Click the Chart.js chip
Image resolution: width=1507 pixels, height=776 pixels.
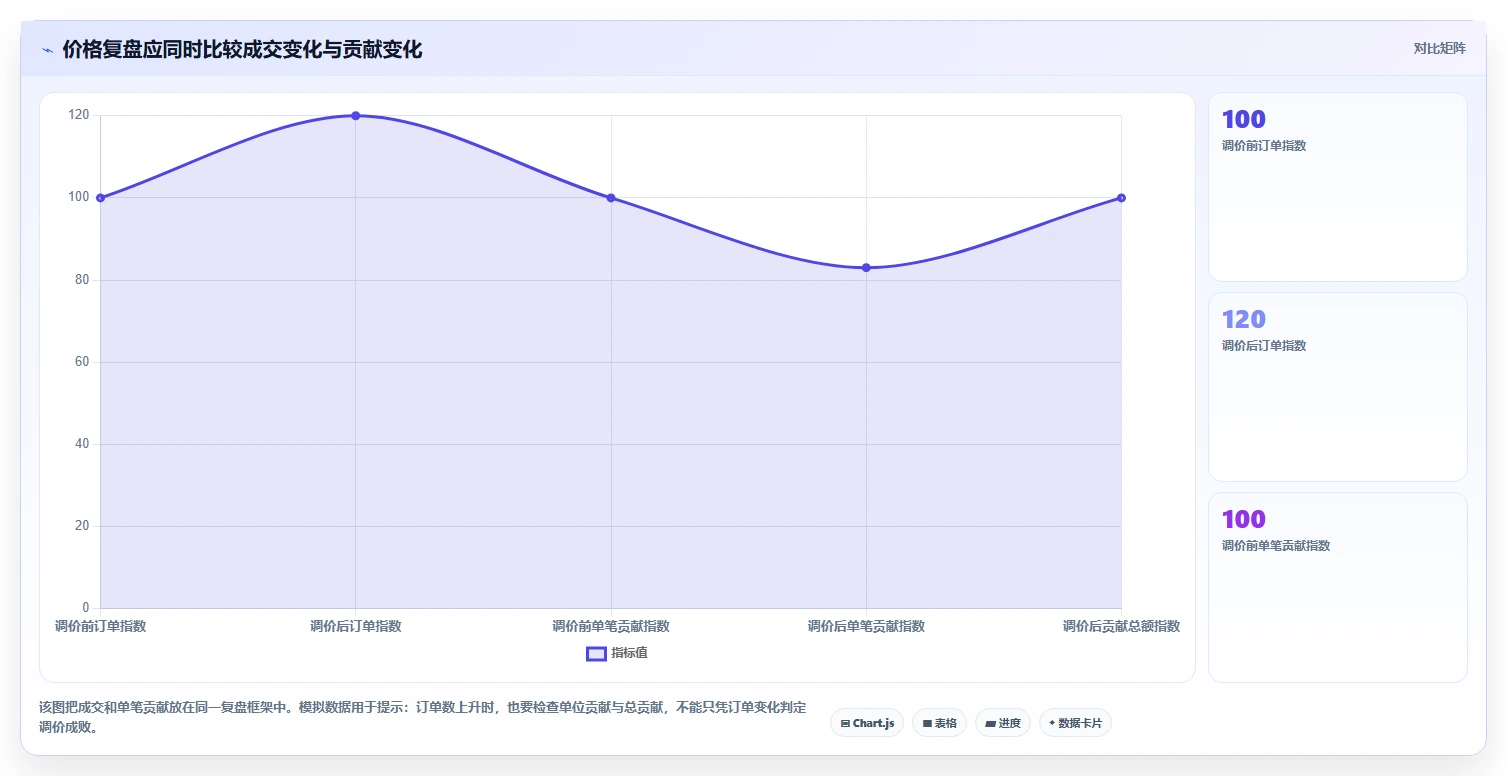point(867,723)
